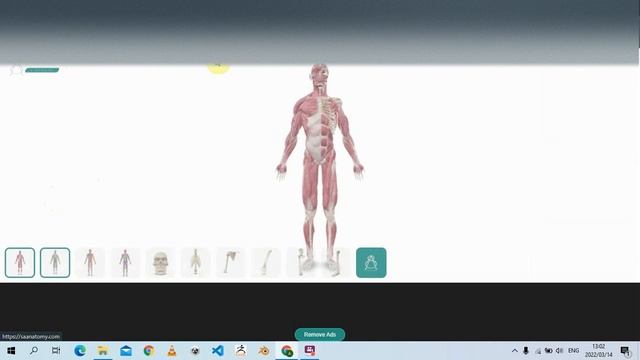Image resolution: width=640 pixels, height=360 pixels.
Task: Click the Remove Ads button
Action: (x=320, y=335)
